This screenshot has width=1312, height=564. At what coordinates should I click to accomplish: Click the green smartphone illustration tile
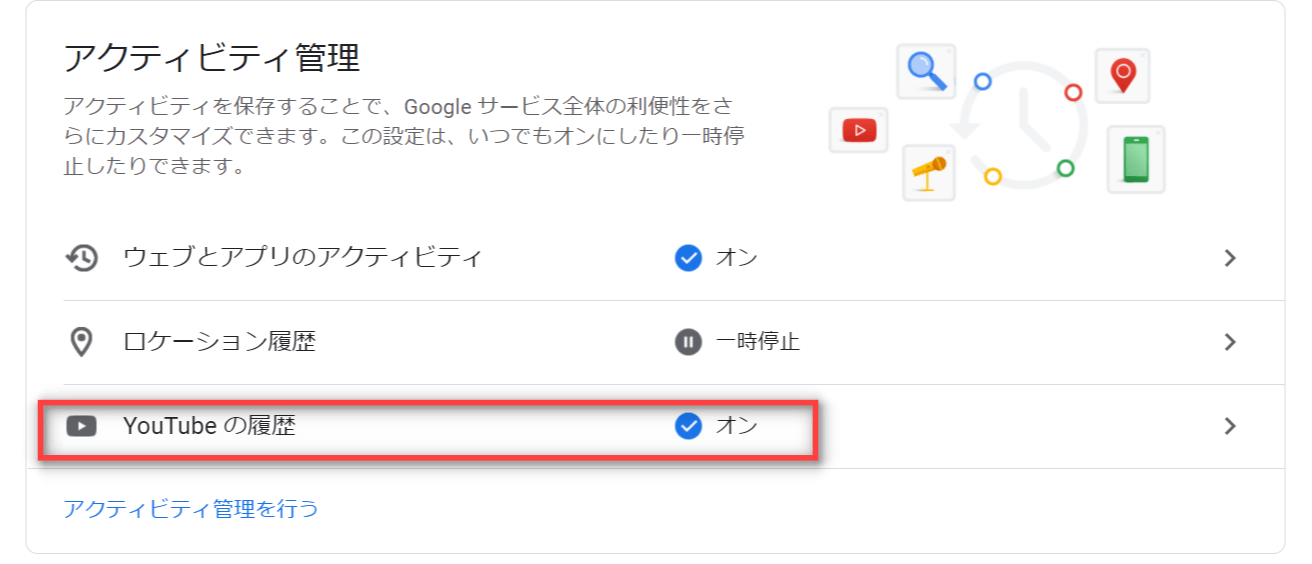[1136, 159]
